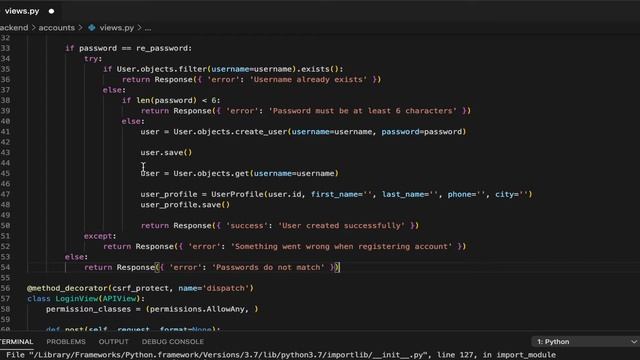Click the importlib file path in terminal
The image size is (640, 360).
[x=229, y=355]
